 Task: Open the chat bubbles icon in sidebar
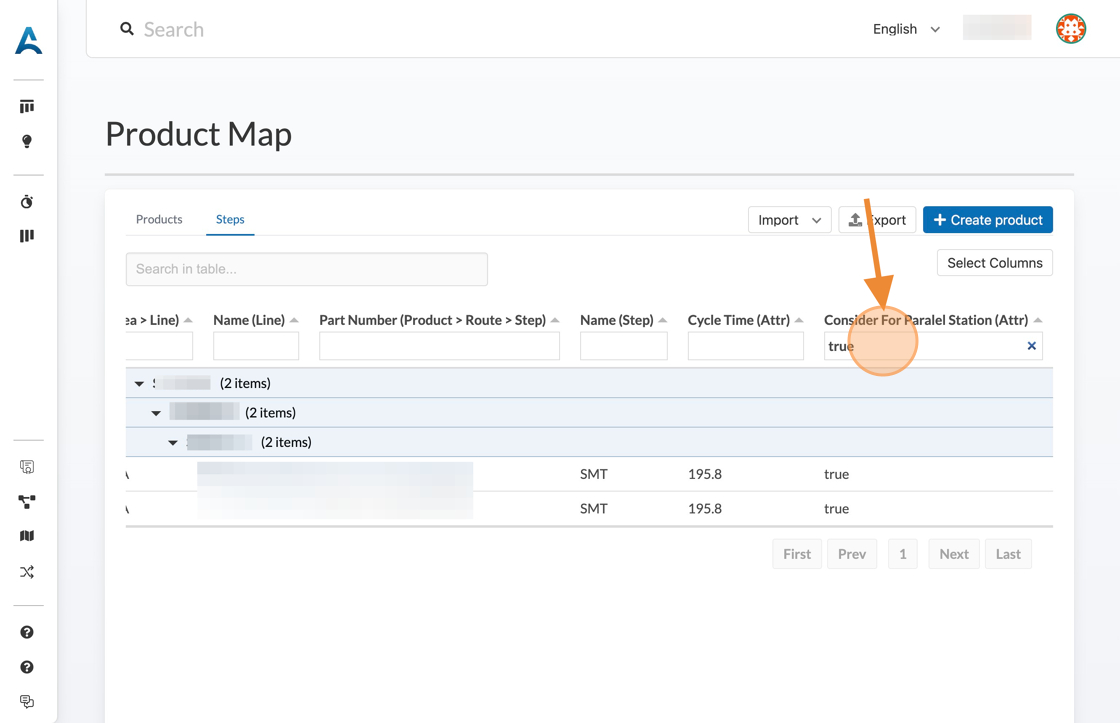(27, 702)
